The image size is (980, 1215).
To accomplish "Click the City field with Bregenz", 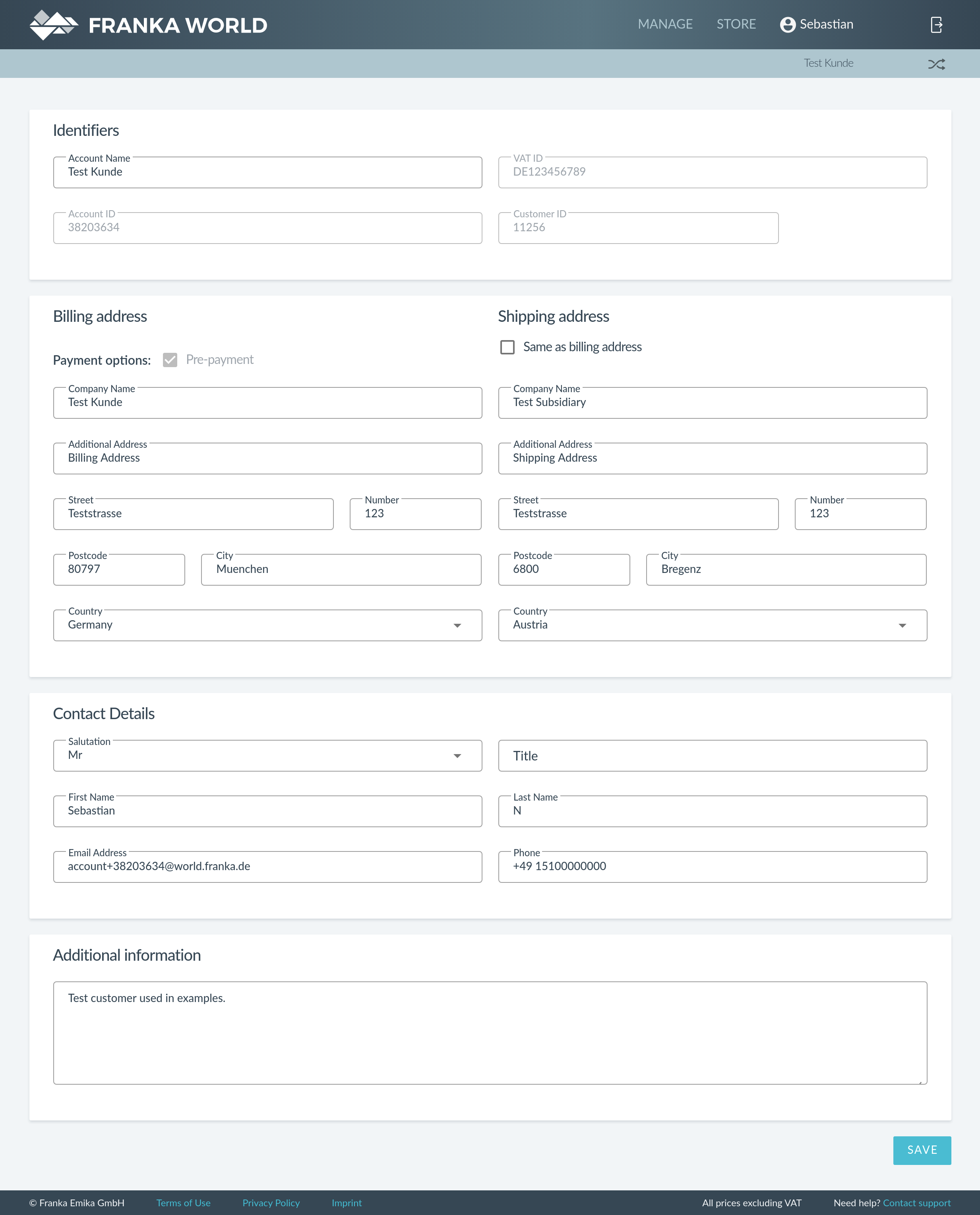I will tap(786, 570).
